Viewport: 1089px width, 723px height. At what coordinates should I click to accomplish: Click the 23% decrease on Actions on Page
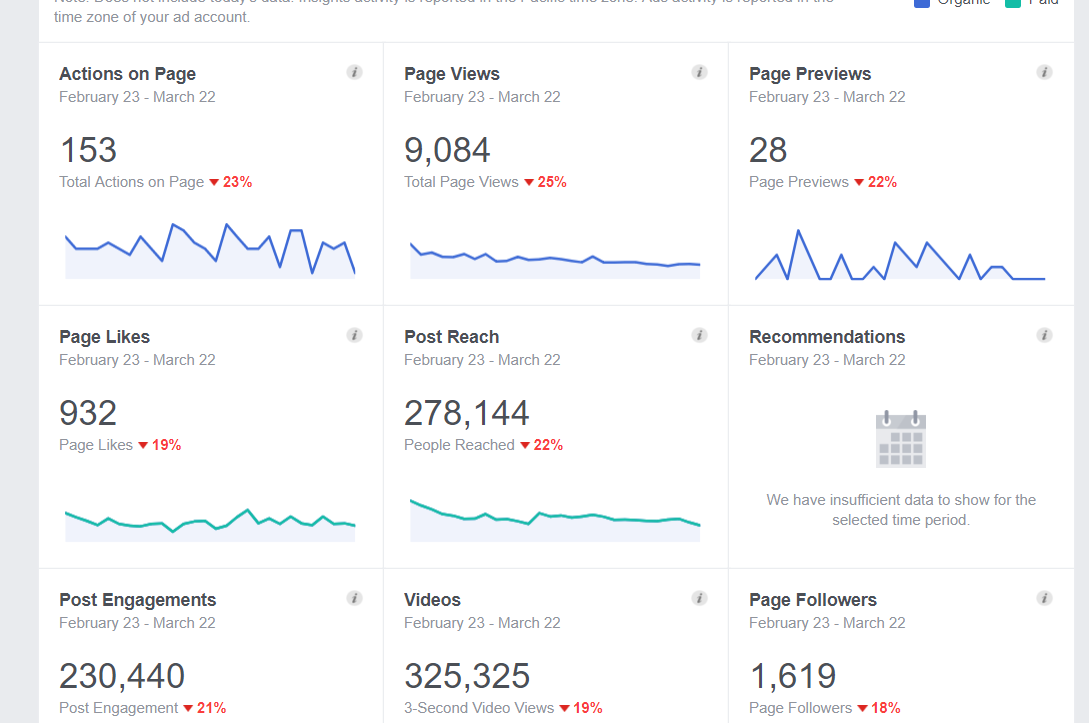pyautogui.click(x=231, y=182)
